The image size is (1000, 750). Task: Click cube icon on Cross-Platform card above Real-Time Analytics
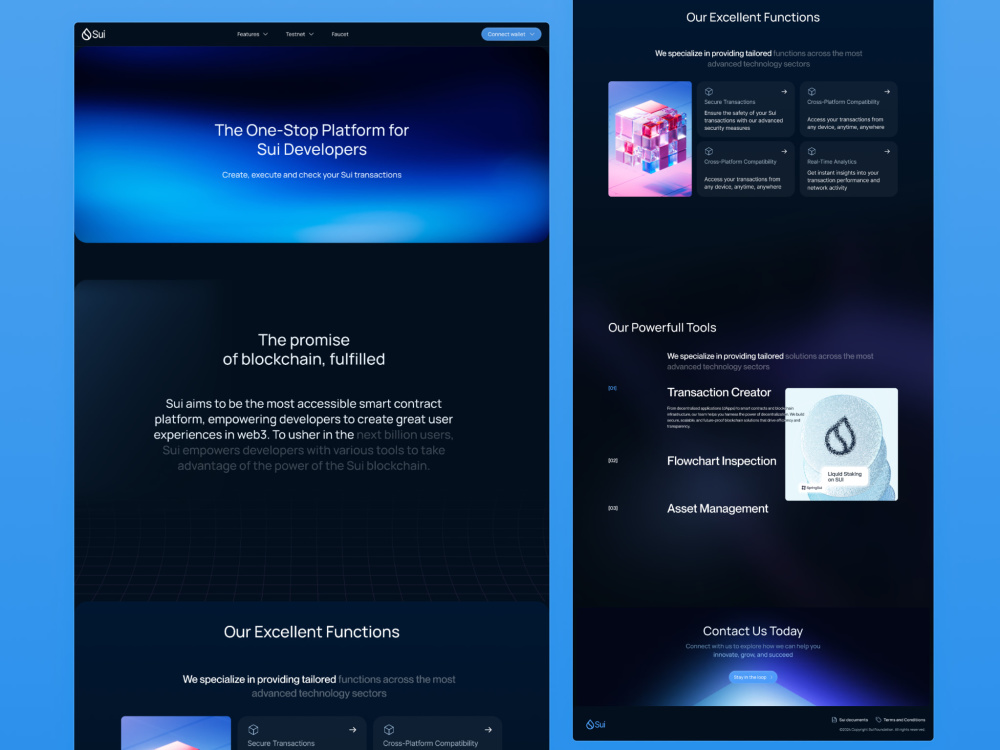(x=812, y=92)
